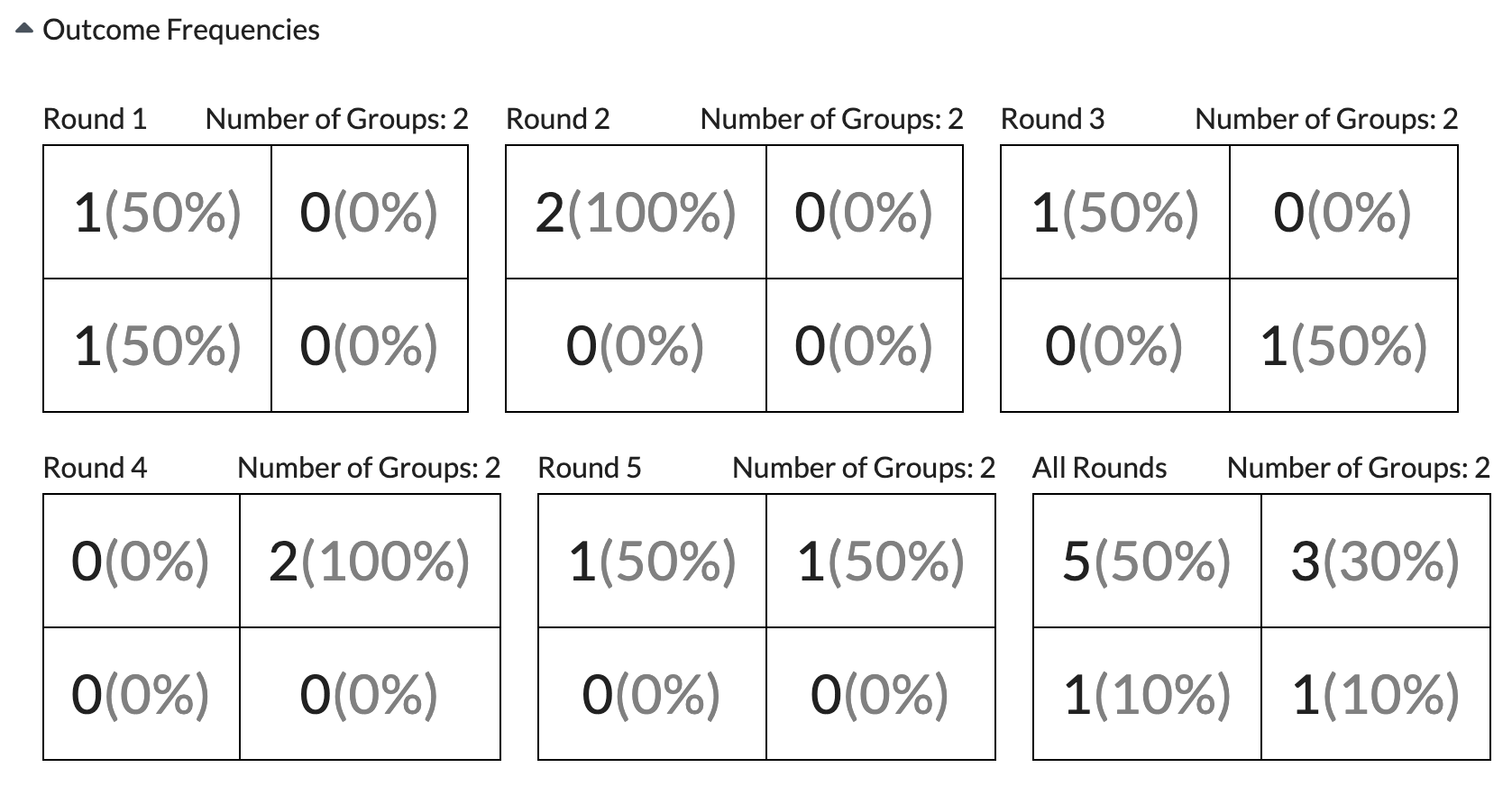Select Round 1 bottom-left cell 1(50%)
Viewport: 1512px width, 786px height.
coord(158,345)
